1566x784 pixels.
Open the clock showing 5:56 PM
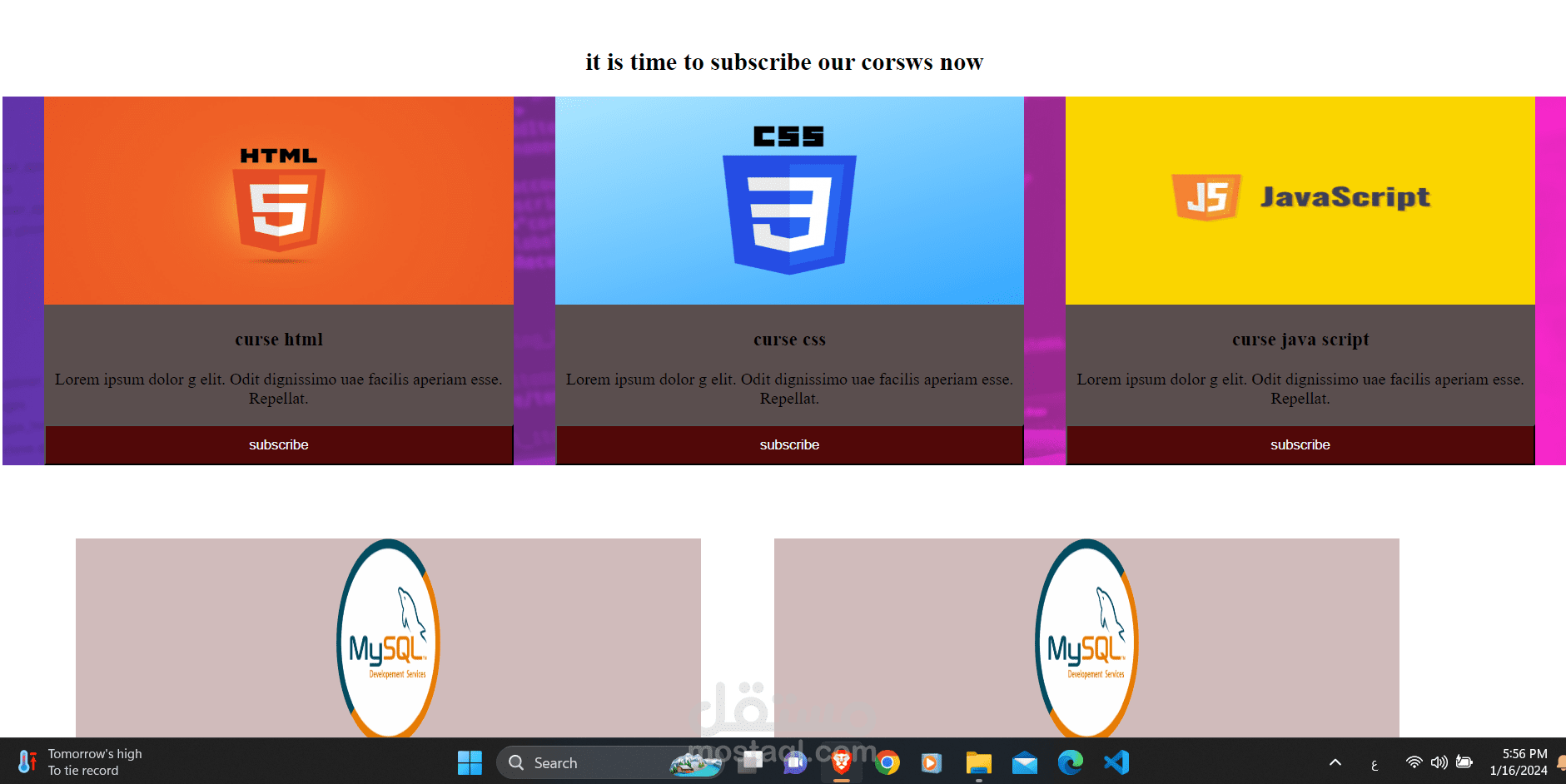point(1519,762)
